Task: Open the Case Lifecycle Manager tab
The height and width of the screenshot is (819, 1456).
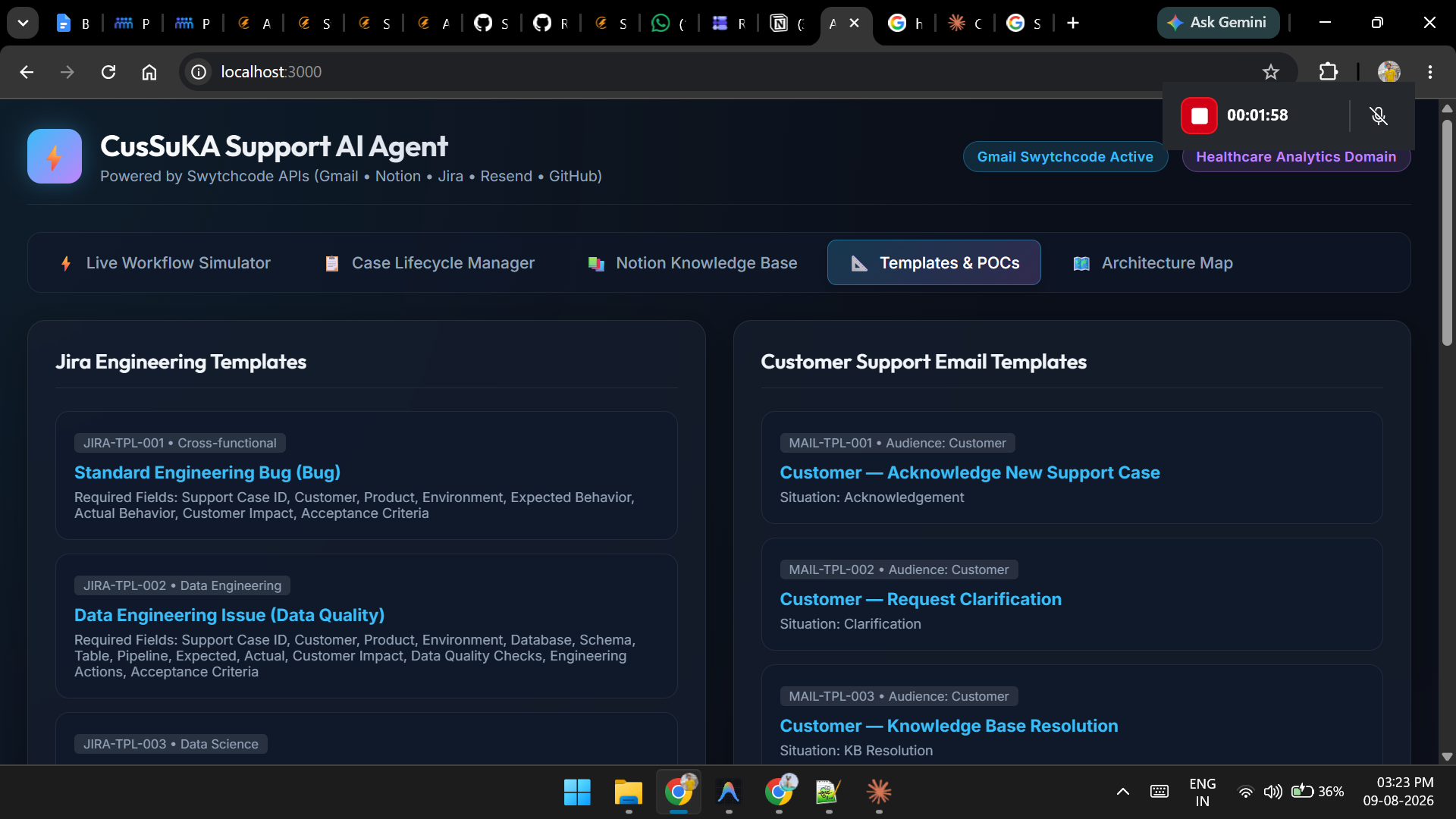Action: point(429,263)
